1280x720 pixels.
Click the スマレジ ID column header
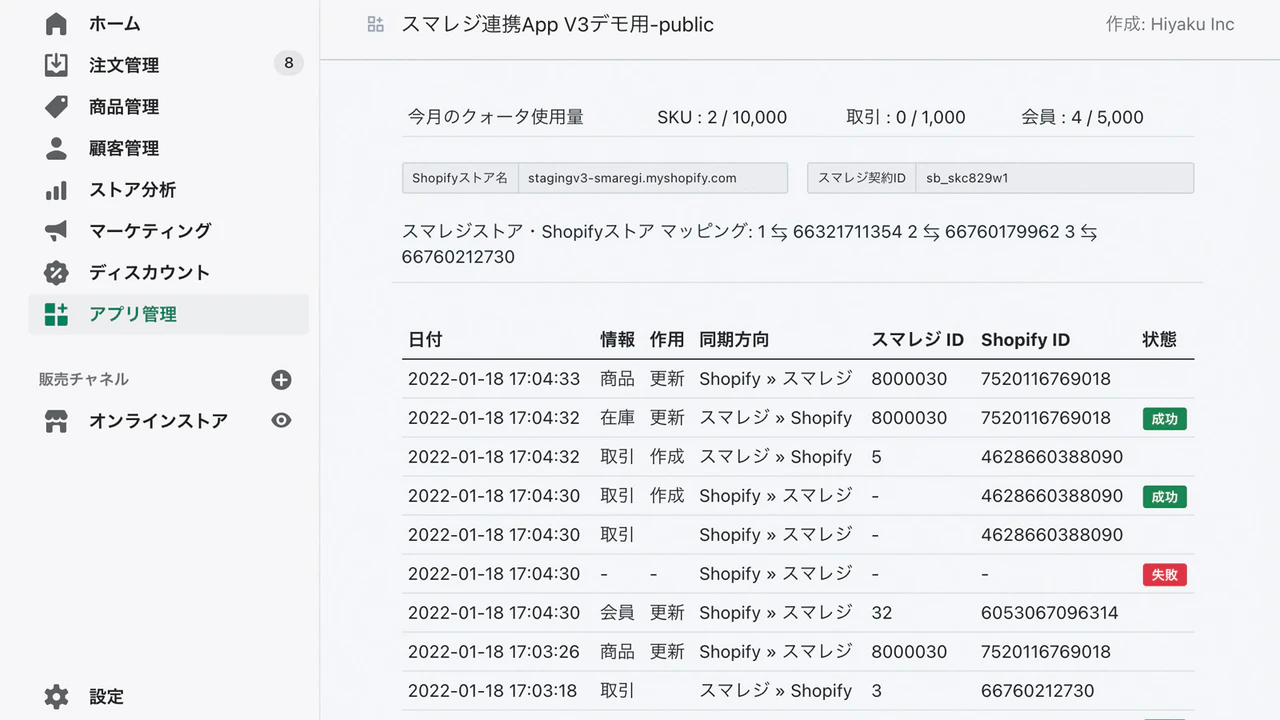click(x=917, y=340)
